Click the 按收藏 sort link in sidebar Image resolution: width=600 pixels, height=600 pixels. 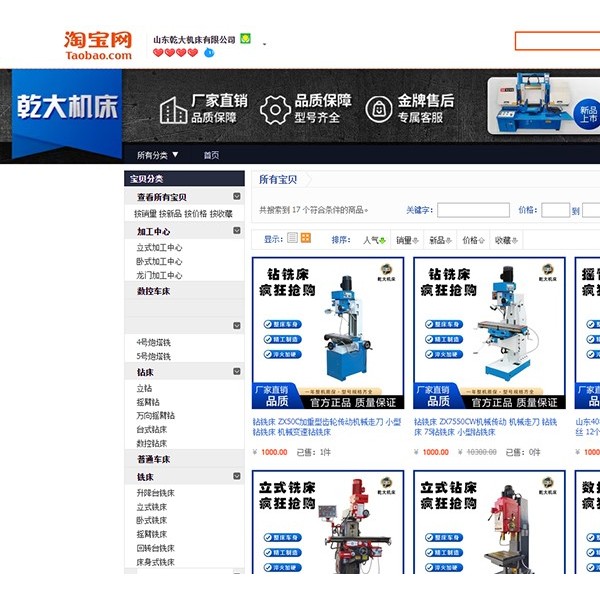[221, 214]
